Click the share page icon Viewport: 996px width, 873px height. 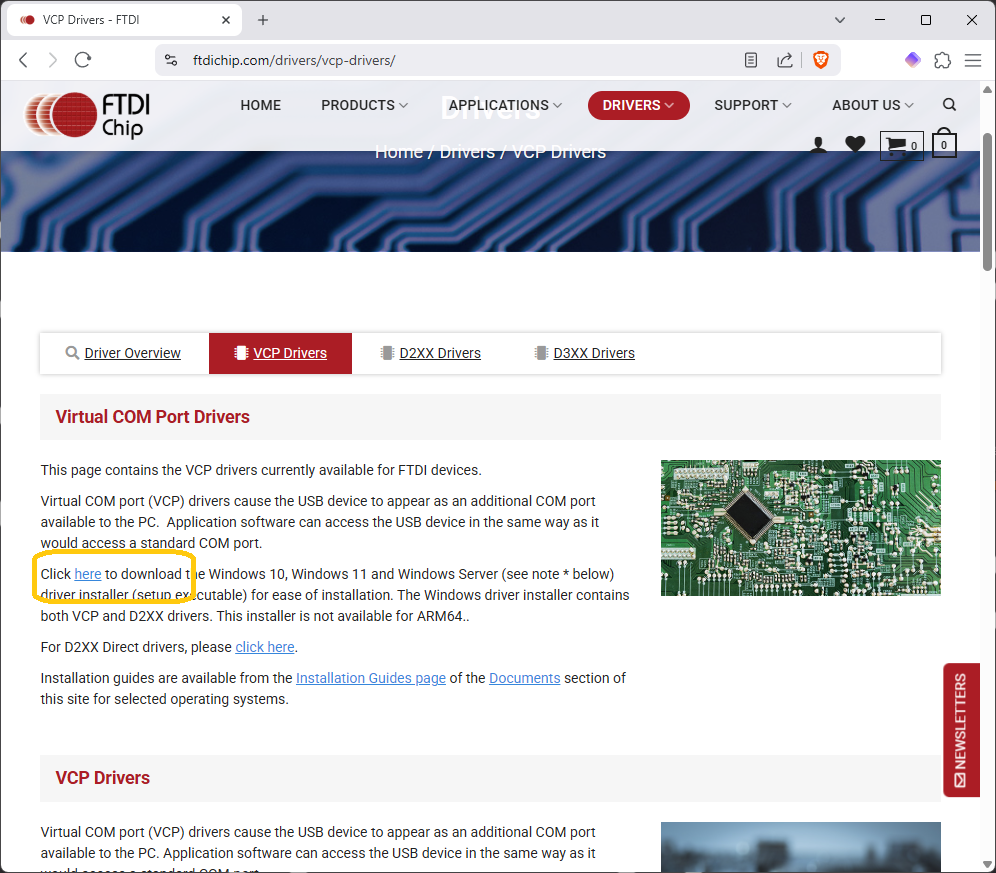point(784,60)
